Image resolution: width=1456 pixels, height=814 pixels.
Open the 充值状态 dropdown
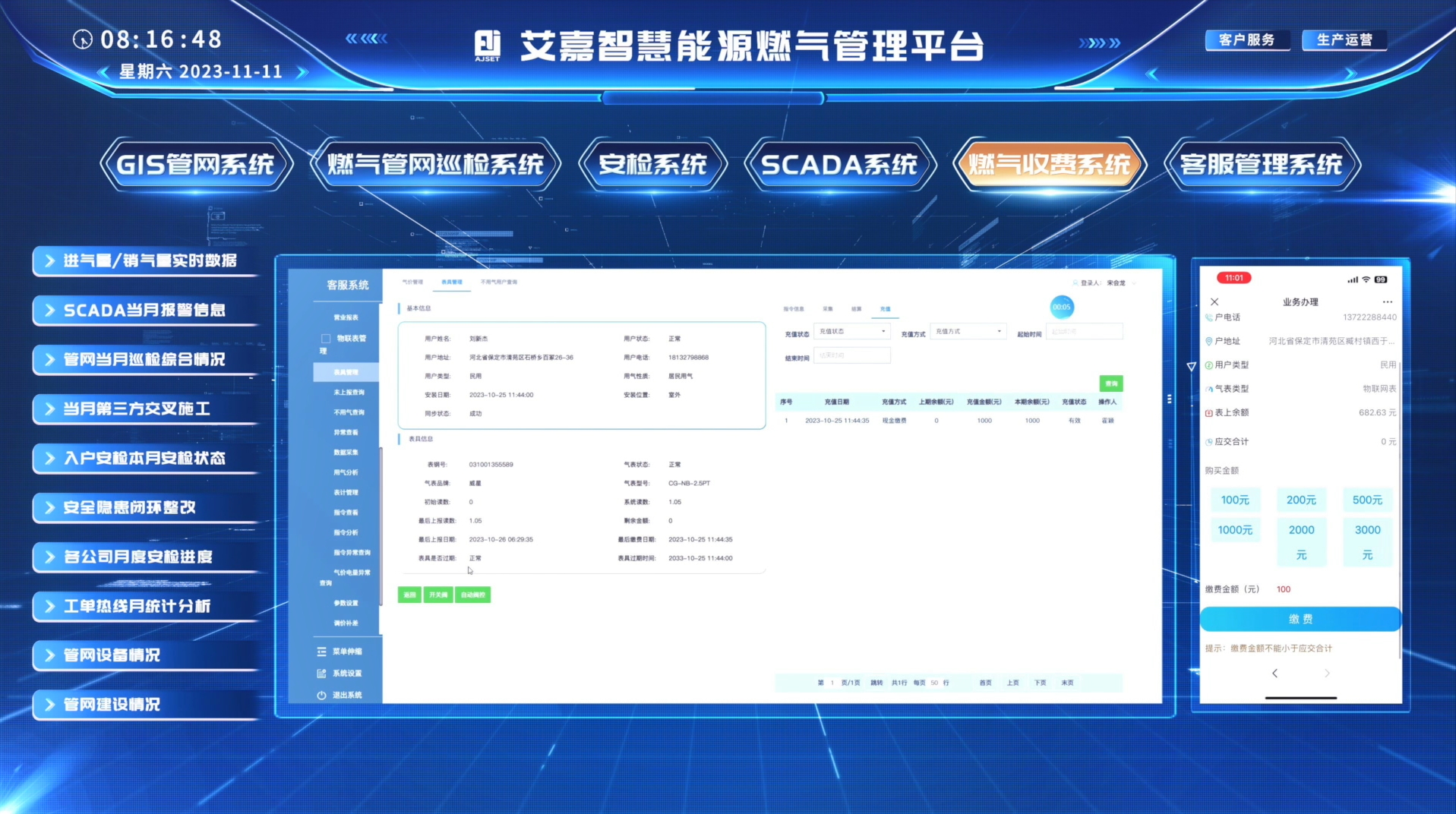851,332
